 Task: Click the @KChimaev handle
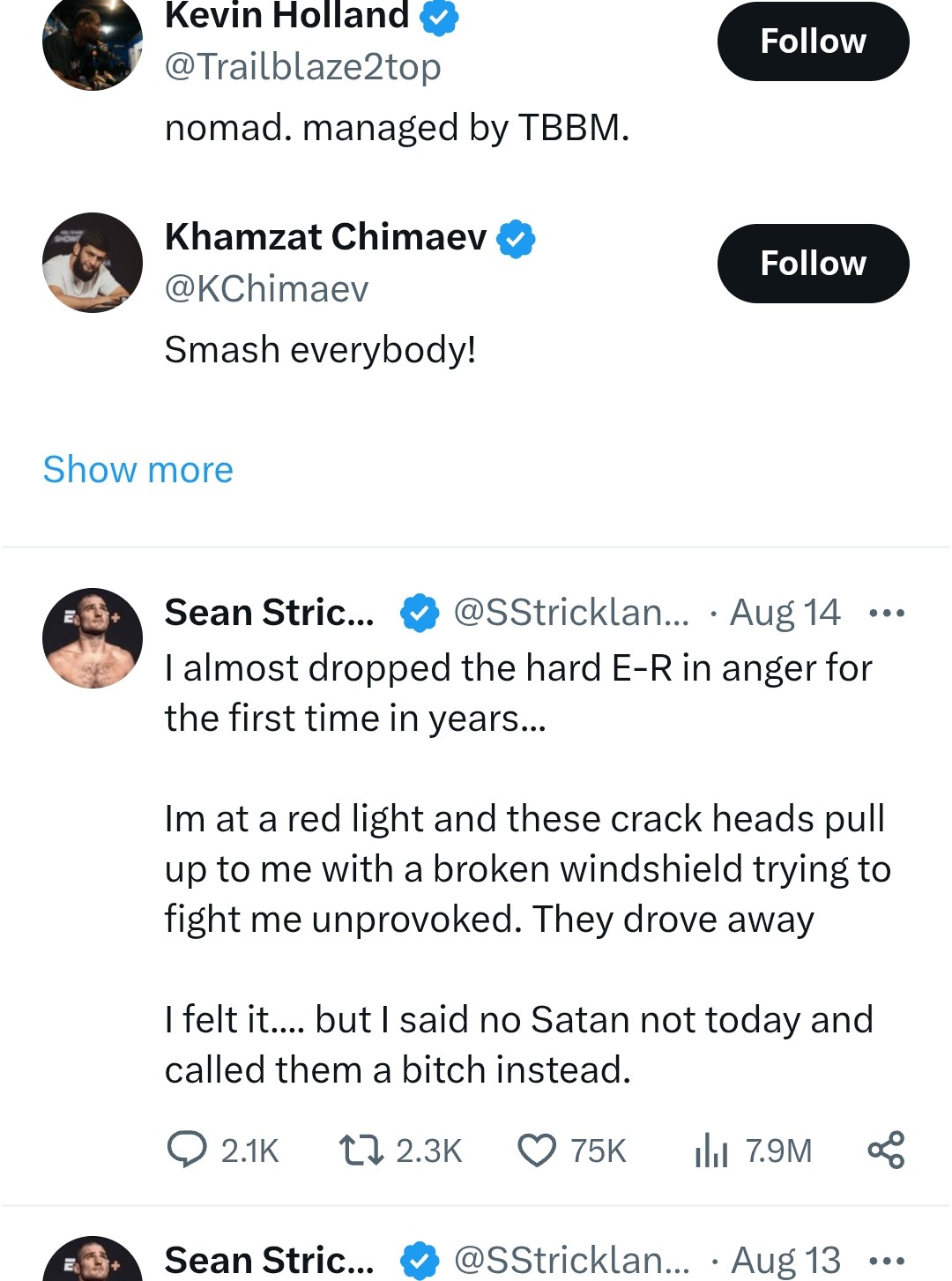coord(266,289)
